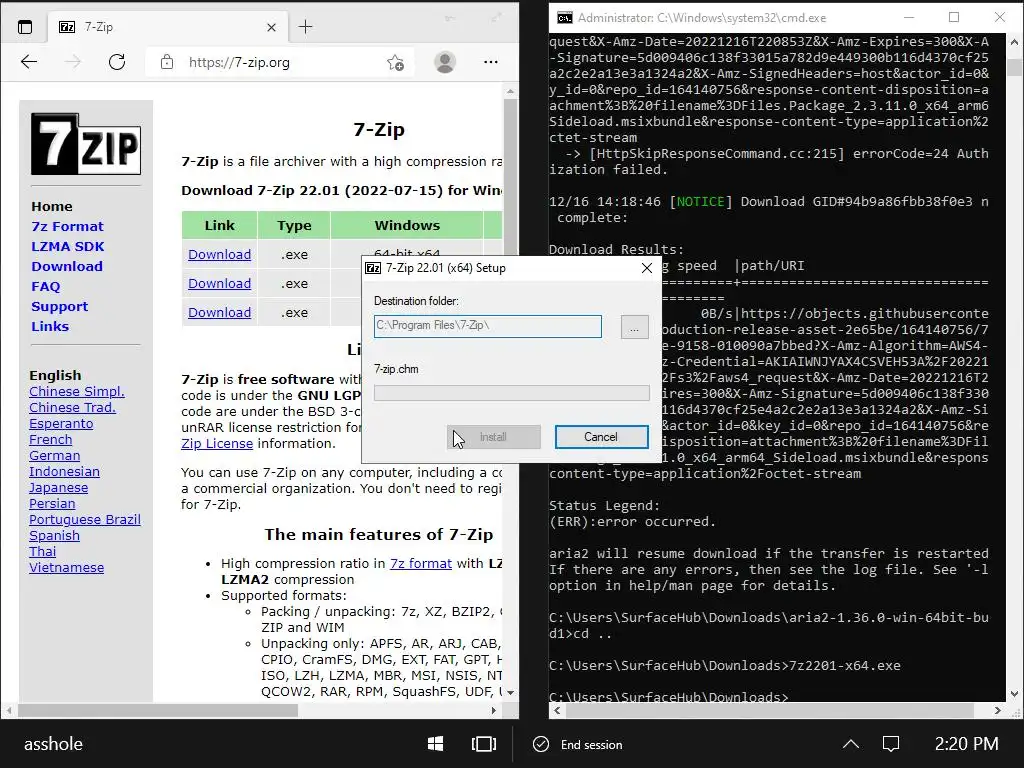This screenshot has height=768, width=1024.
Task: Click the Link column header in table
Action: point(219,225)
